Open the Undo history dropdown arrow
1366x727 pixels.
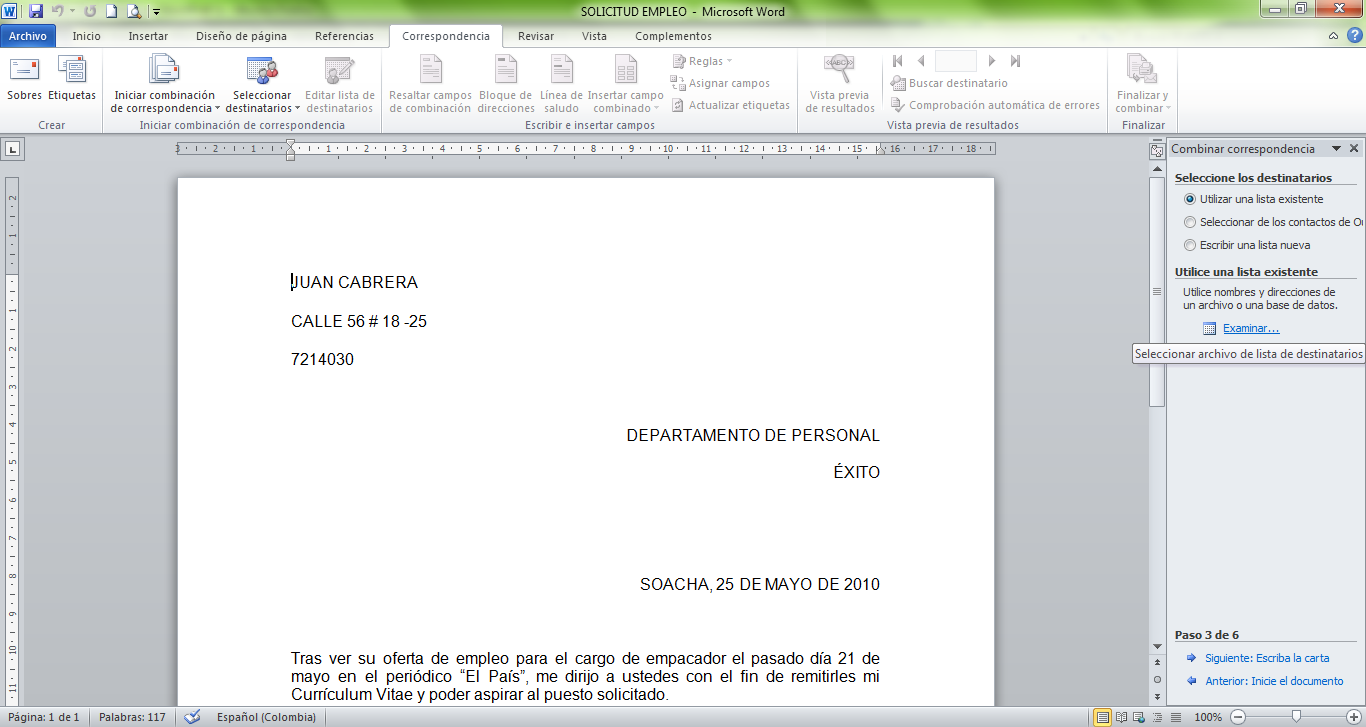pyautogui.click(x=72, y=12)
